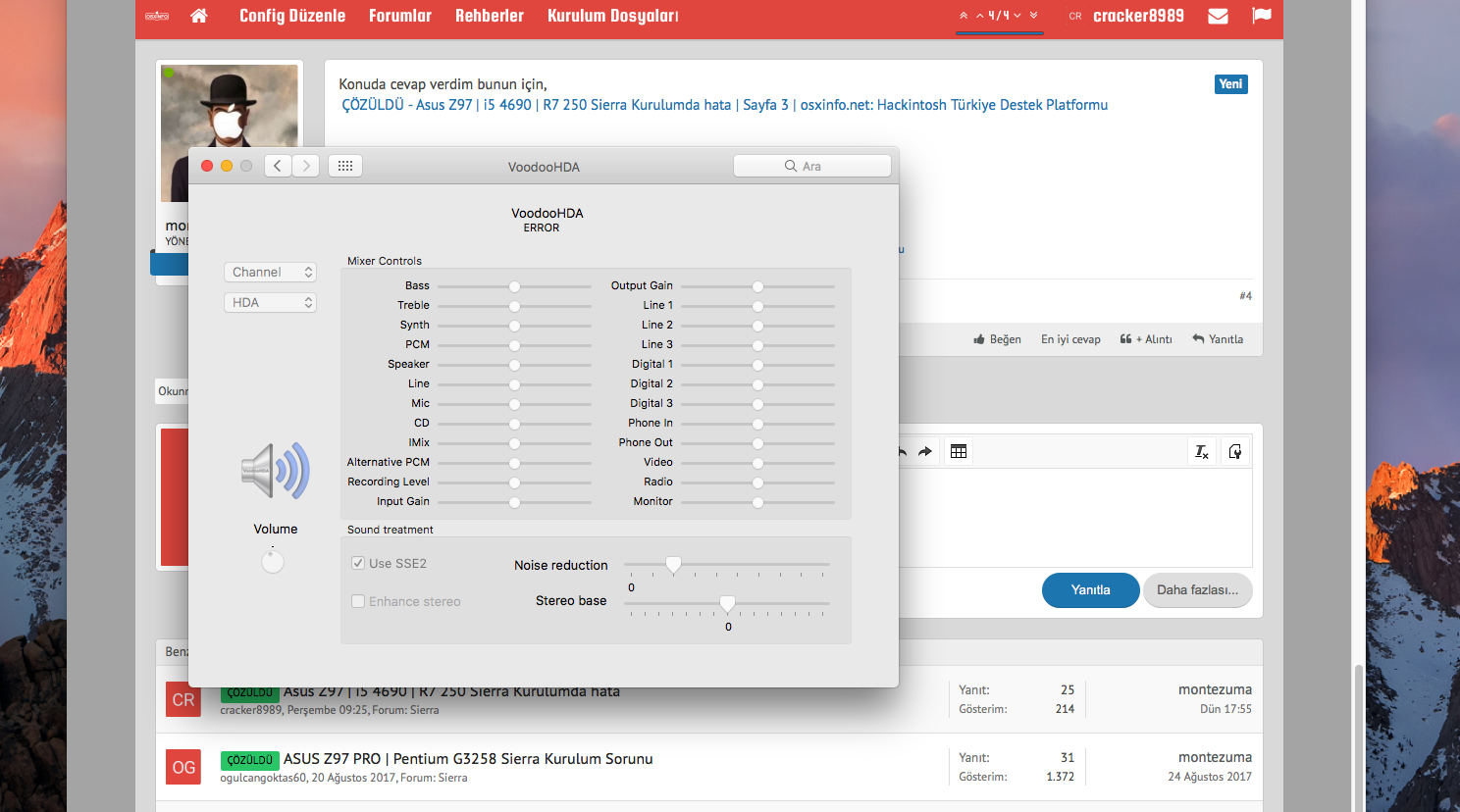Image resolution: width=1460 pixels, height=812 pixels.
Task: Select the Kurulum Dosyaları menu item
Action: point(612,16)
